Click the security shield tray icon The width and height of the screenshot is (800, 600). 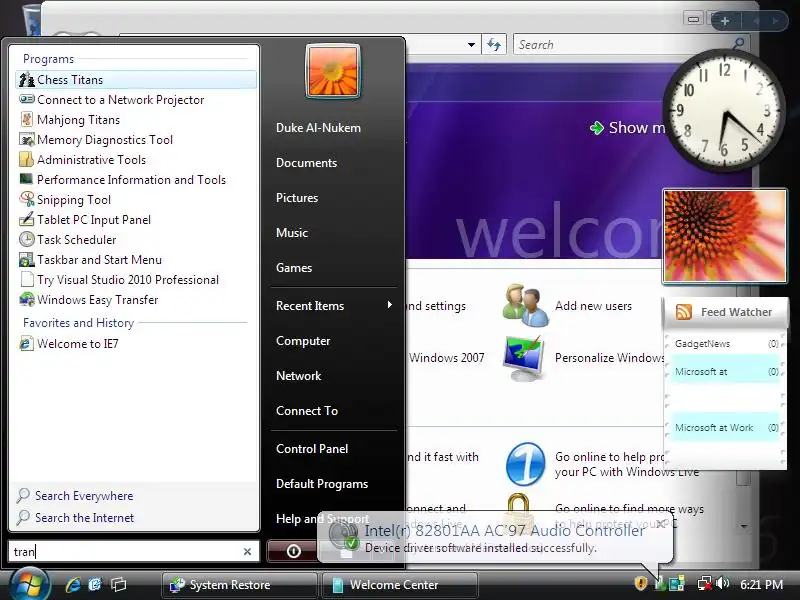[640, 583]
